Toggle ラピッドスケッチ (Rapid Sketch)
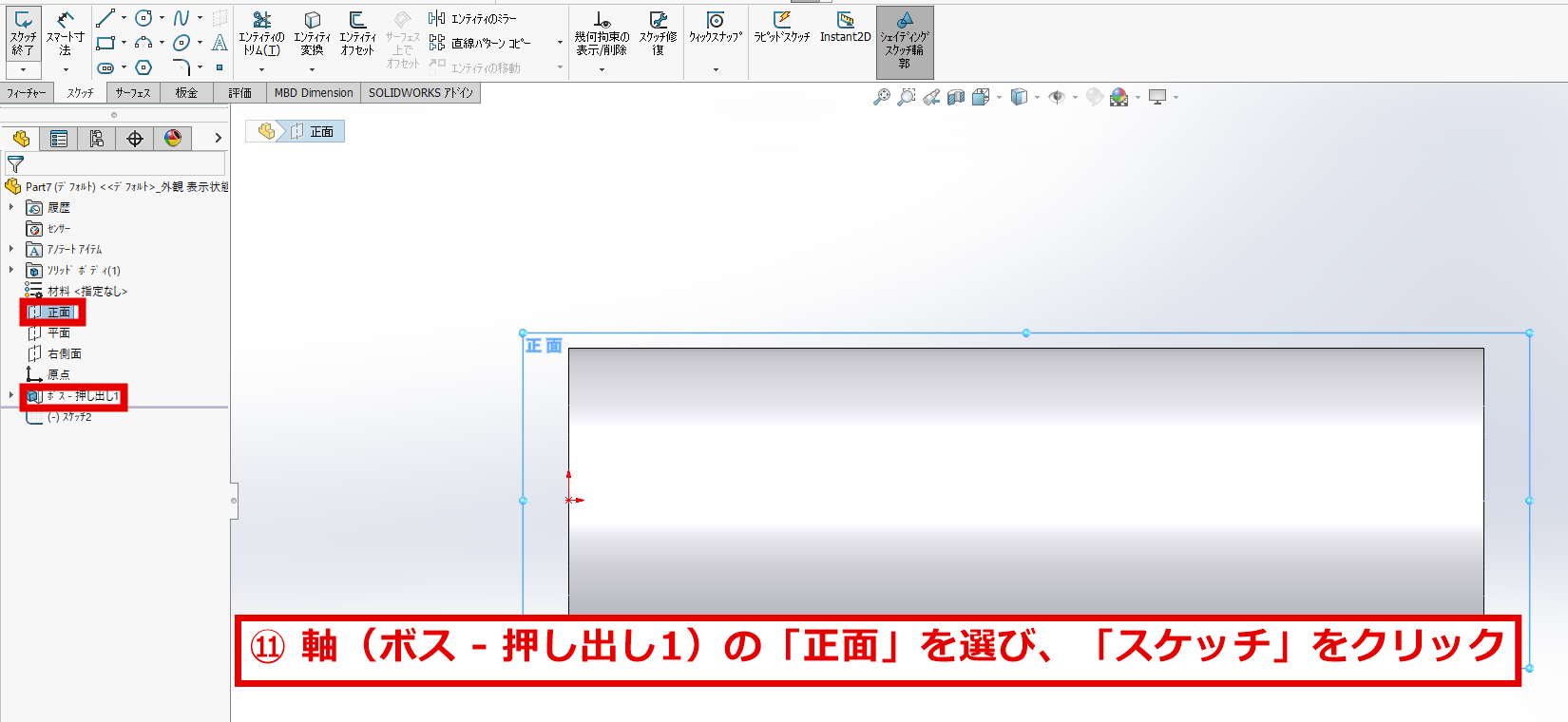Viewport: 1568px width, 722px height. 782,28
